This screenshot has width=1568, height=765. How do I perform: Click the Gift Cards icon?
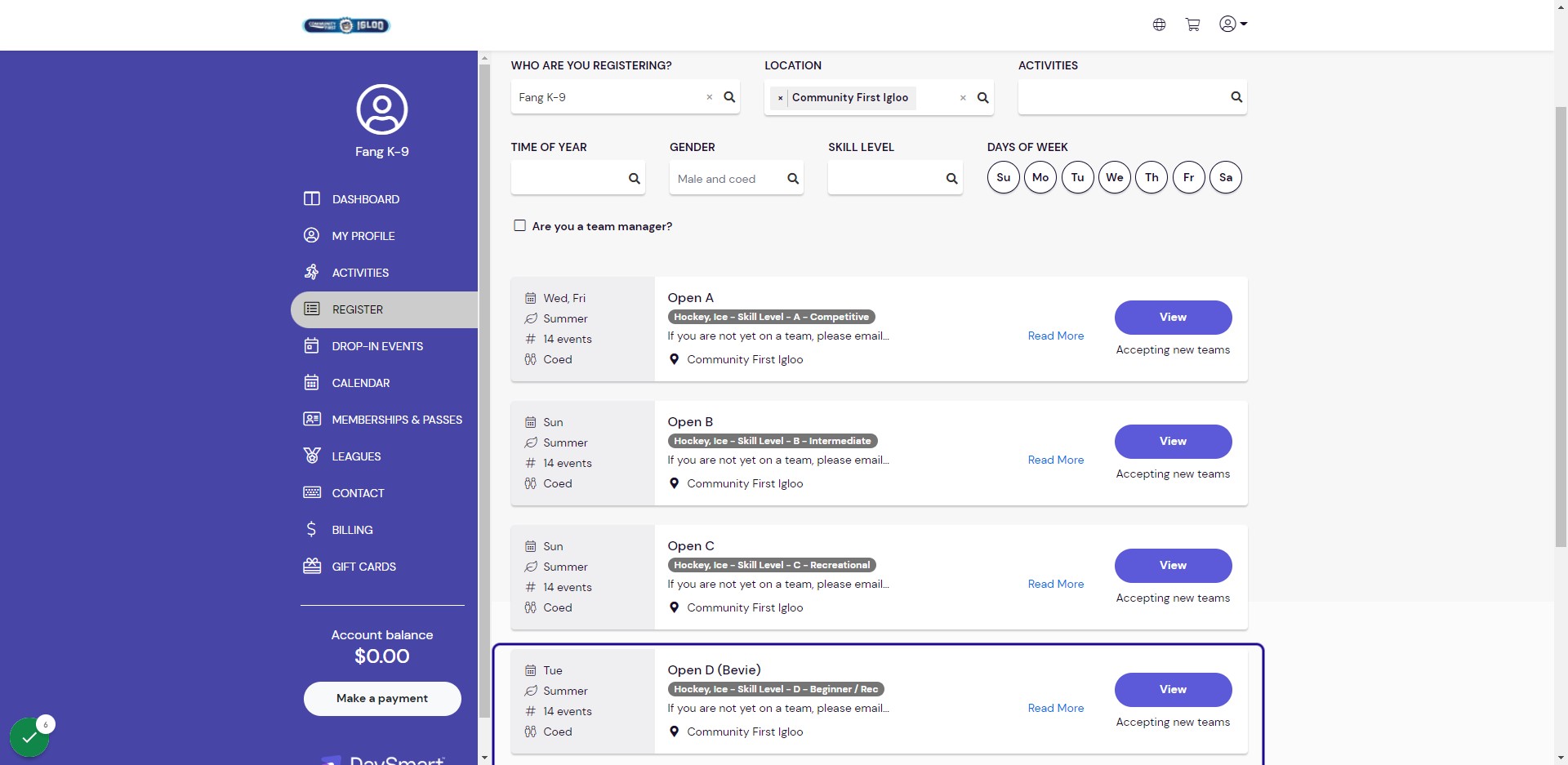[x=311, y=566]
